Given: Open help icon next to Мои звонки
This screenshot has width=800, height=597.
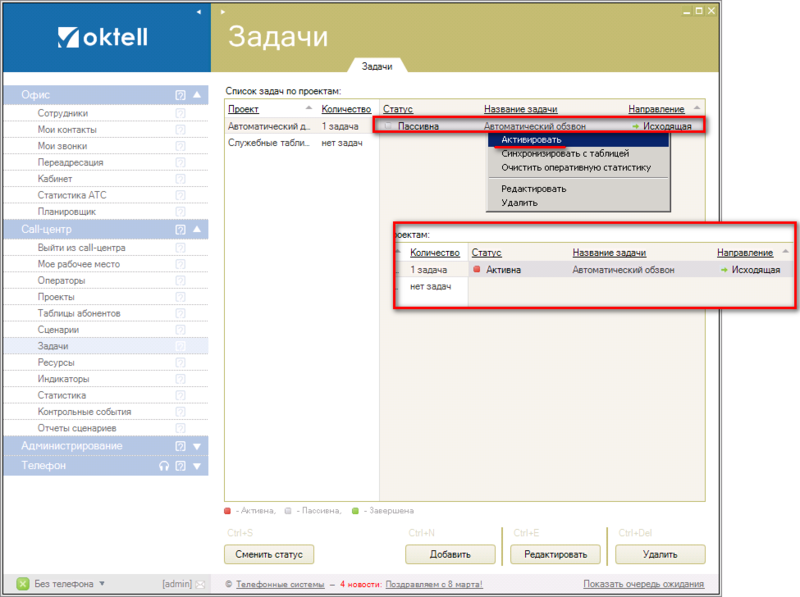Looking at the screenshot, I should (181, 146).
